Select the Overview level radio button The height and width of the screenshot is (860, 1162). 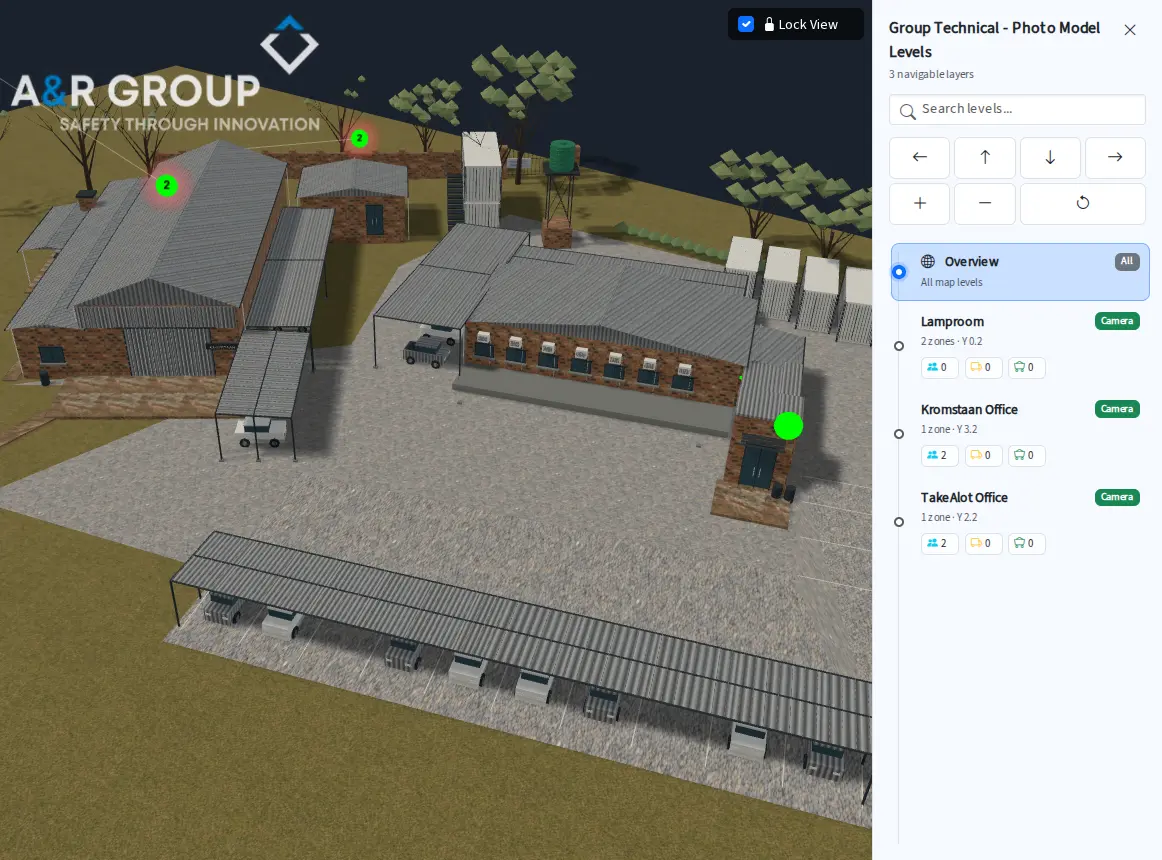tap(899, 271)
